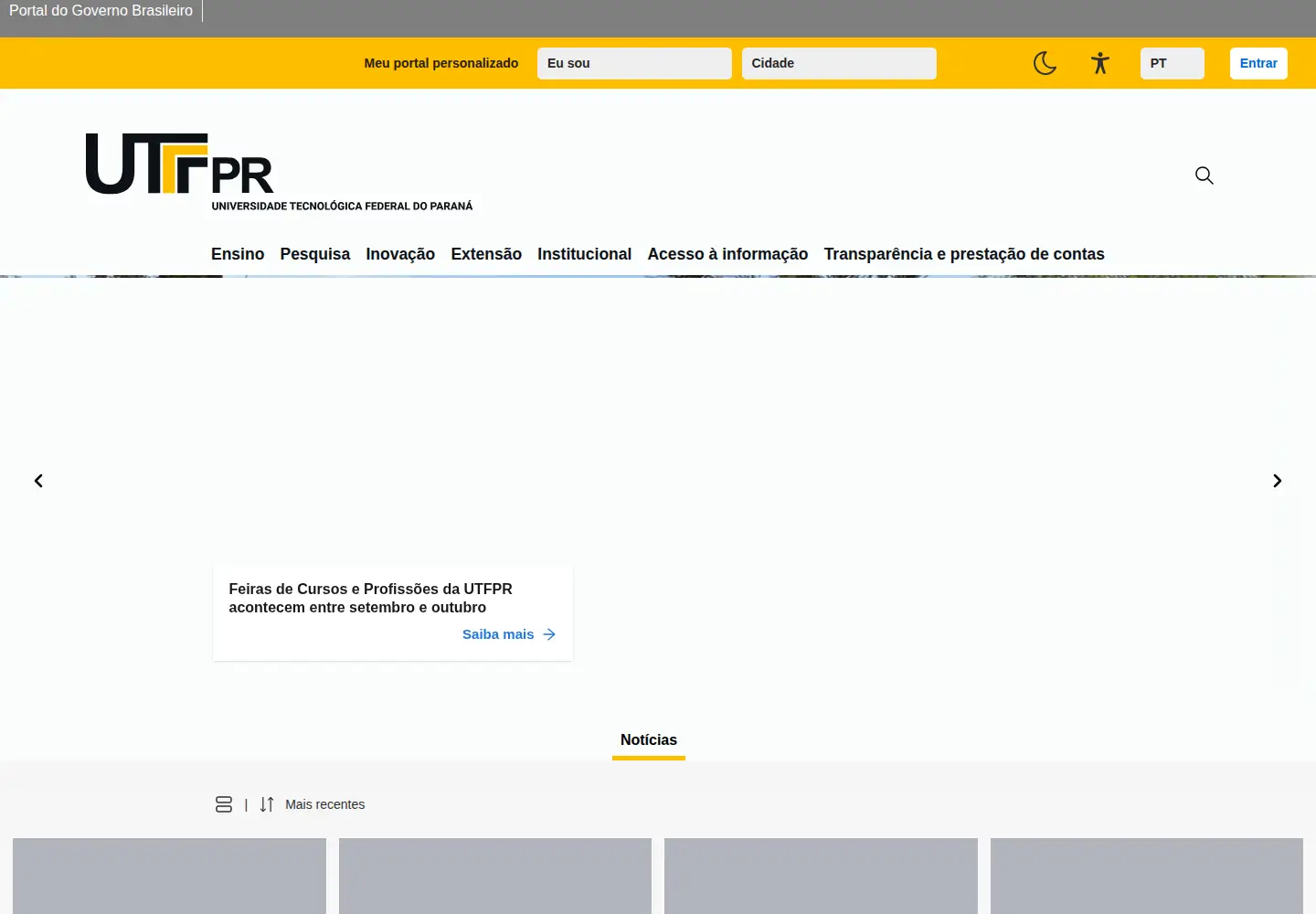Click 'Meu portal personalizado' label
1316x914 pixels.
pos(441,63)
